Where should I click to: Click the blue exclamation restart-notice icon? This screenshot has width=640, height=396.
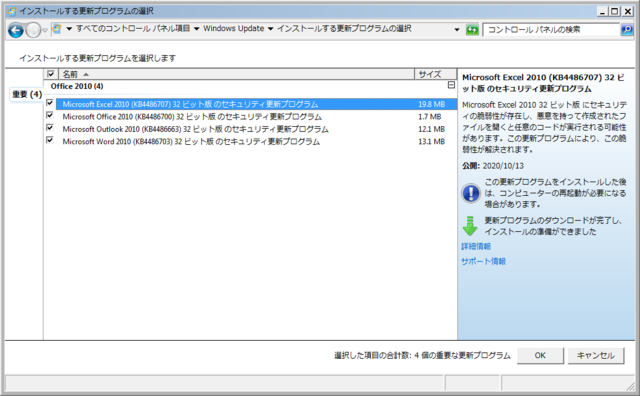471,193
